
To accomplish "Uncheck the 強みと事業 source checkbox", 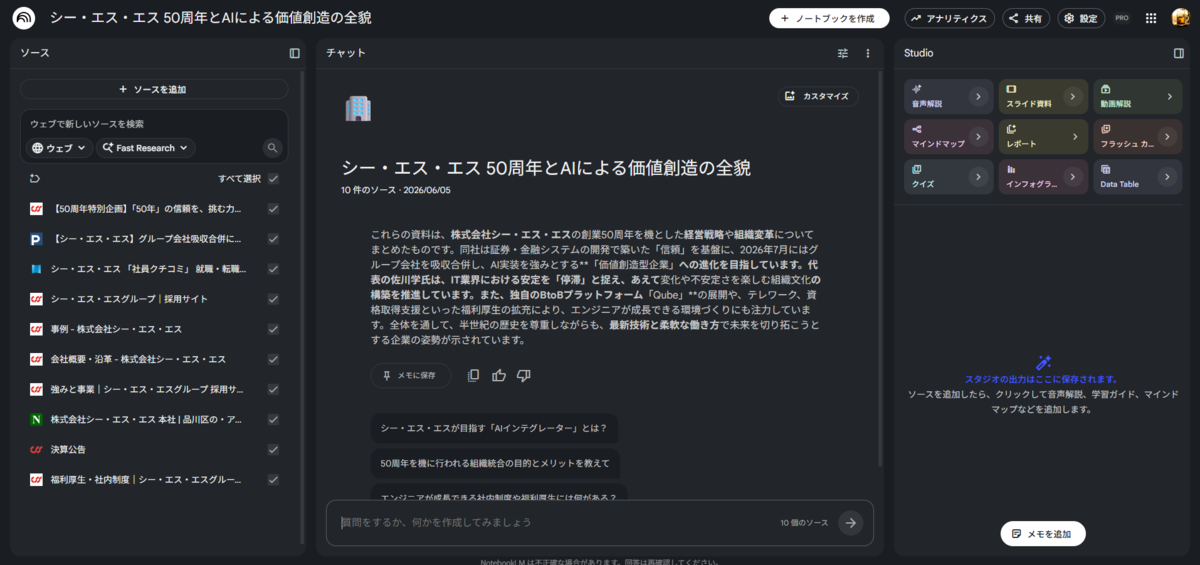I will (273, 389).
